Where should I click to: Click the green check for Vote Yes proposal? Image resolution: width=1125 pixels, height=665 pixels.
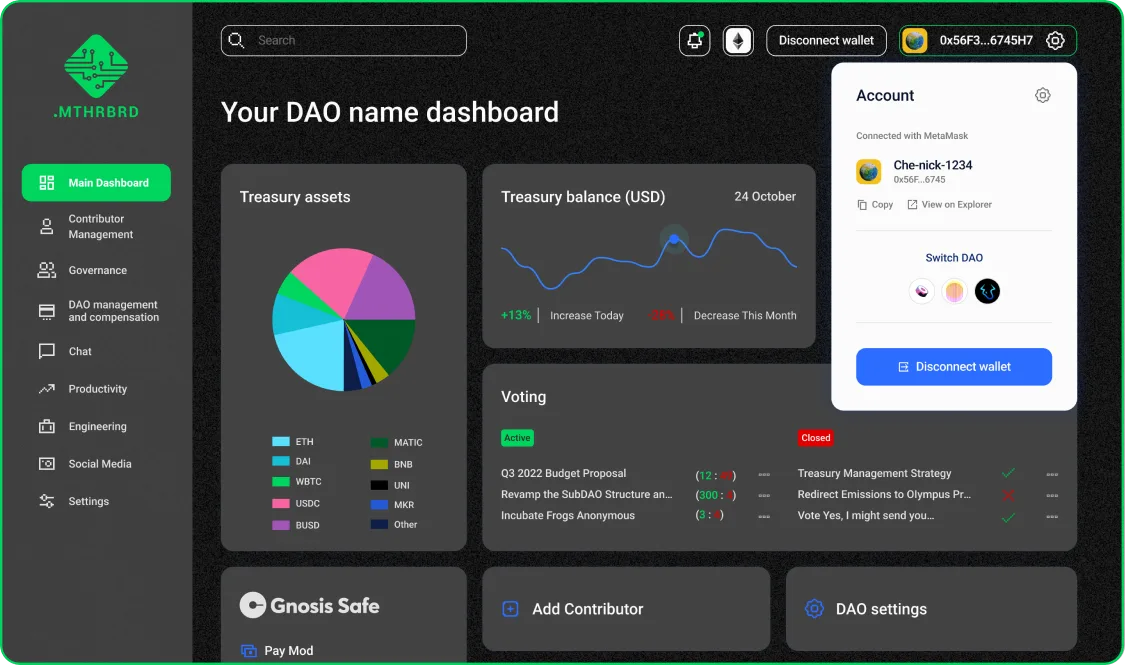pos(1008,517)
